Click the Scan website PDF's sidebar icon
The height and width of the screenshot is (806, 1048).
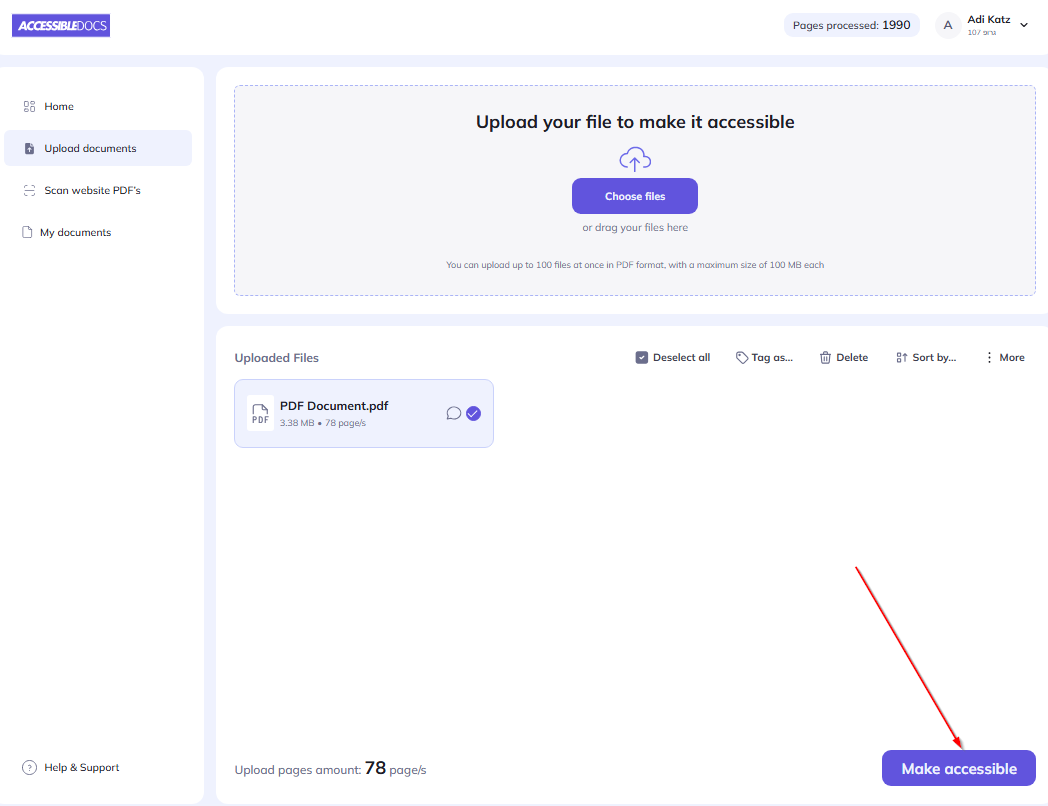[29, 189]
